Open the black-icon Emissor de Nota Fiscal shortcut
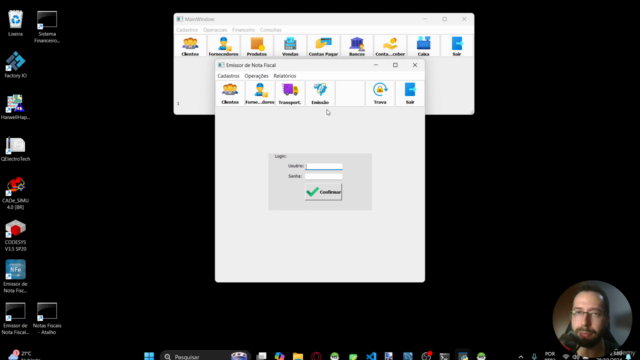640x360 pixels. [x=16, y=319]
